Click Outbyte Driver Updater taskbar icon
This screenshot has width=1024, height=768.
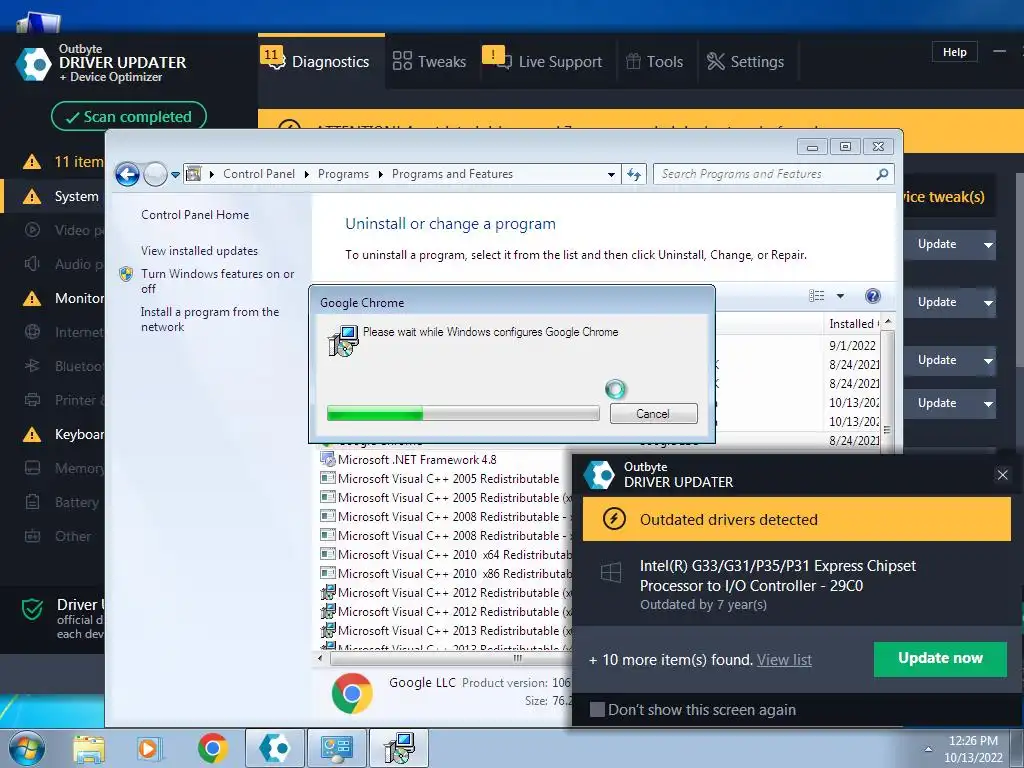[274, 748]
